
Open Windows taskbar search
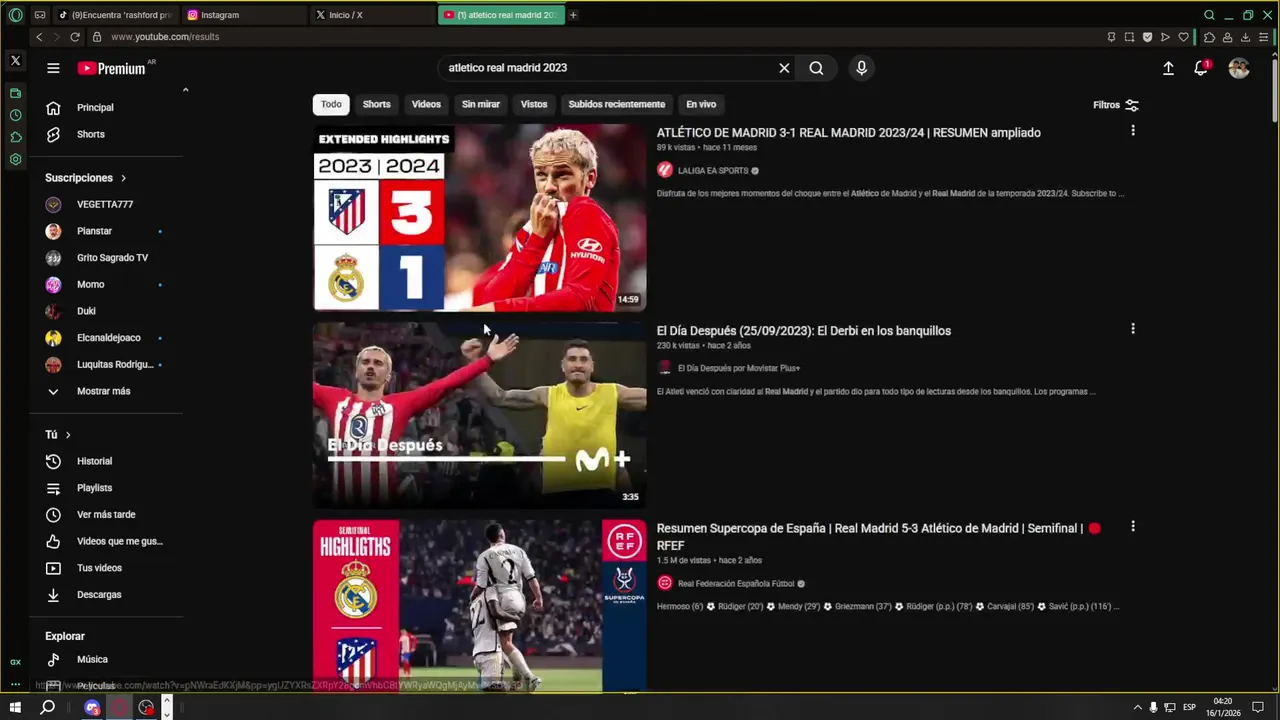[x=47, y=707]
